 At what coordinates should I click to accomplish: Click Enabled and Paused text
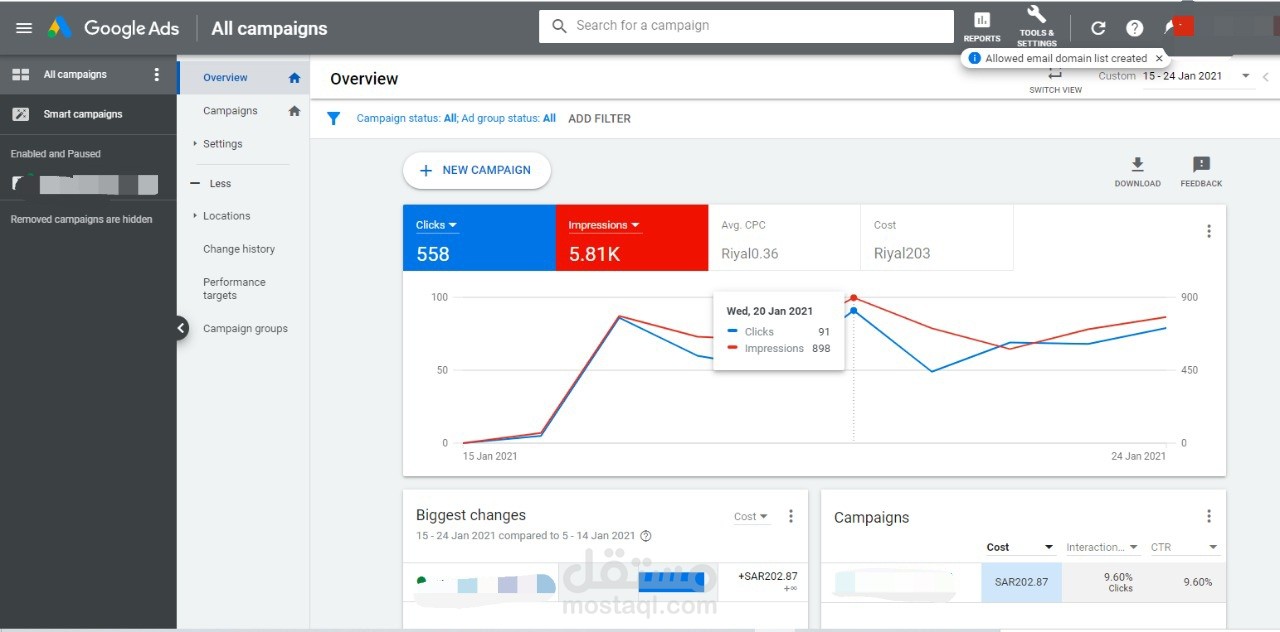pos(56,154)
